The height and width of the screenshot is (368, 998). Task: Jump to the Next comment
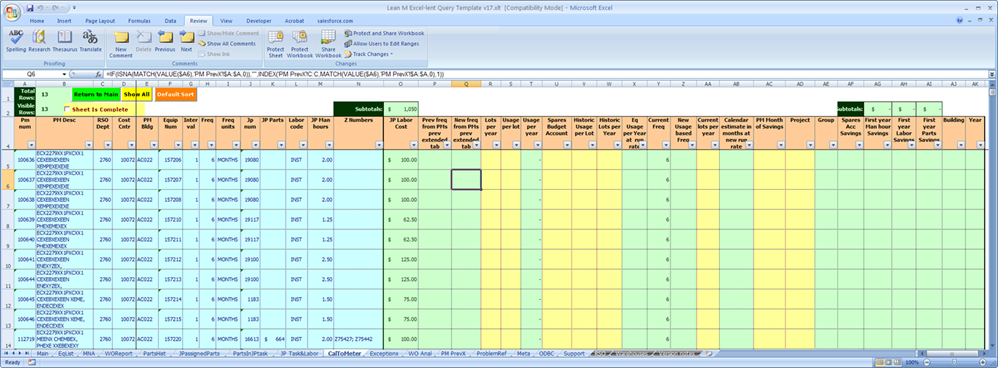pos(186,41)
